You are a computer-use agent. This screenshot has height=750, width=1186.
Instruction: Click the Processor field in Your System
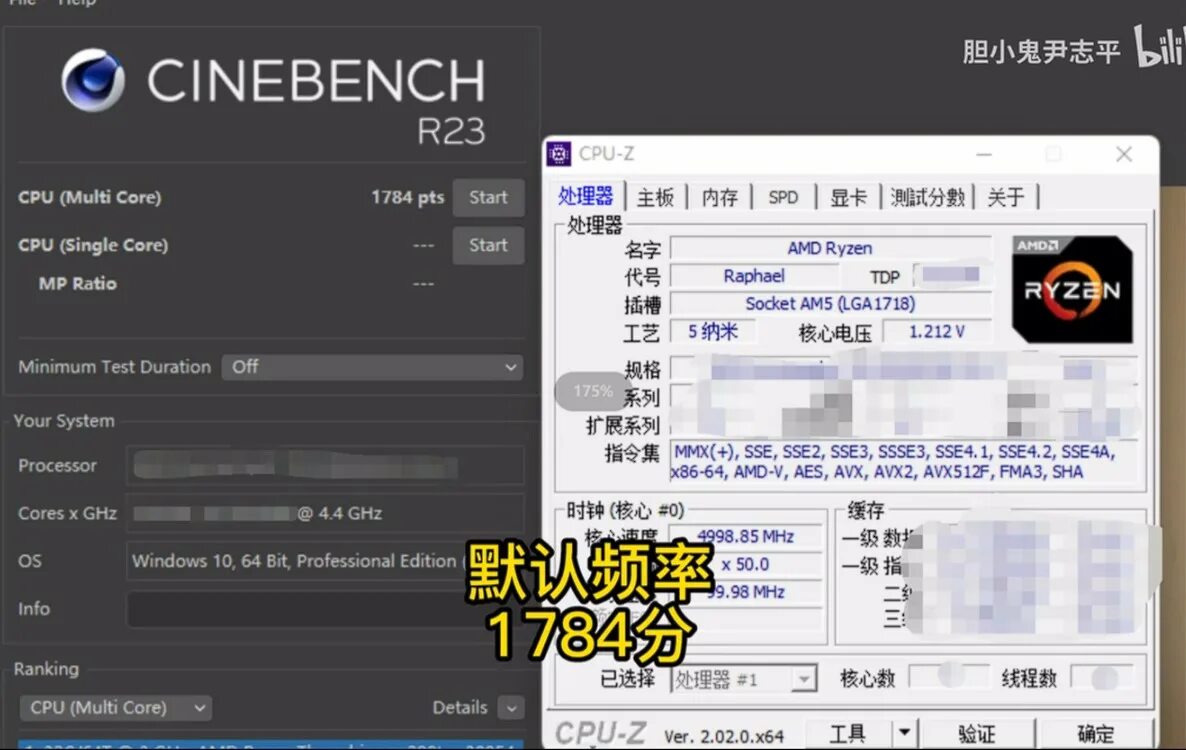(x=325, y=466)
